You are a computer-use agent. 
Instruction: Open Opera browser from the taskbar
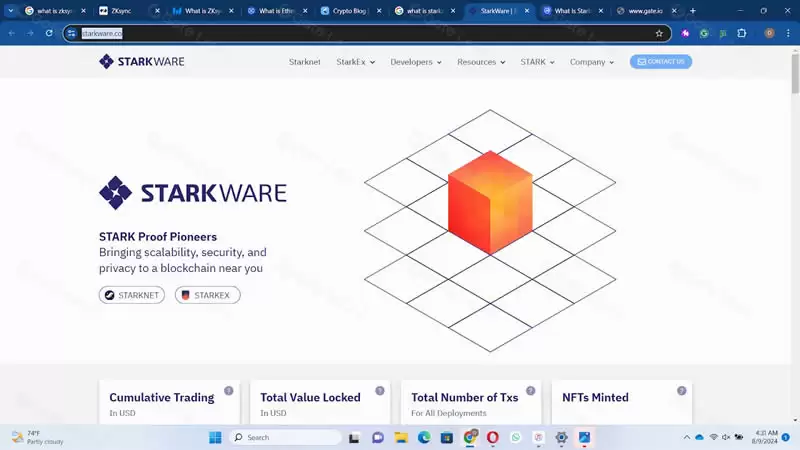[x=493, y=438]
